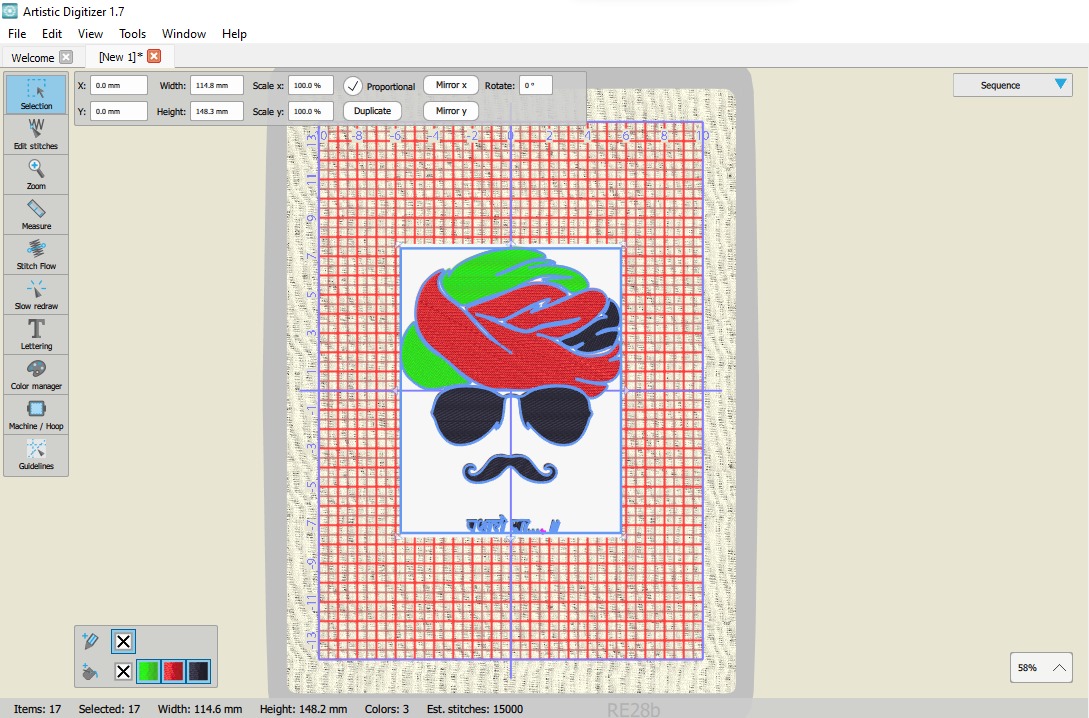The height and width of the screenshot is (718, 1089).
Task: Click the paint bucket fill icon
Action: (90, 671)
